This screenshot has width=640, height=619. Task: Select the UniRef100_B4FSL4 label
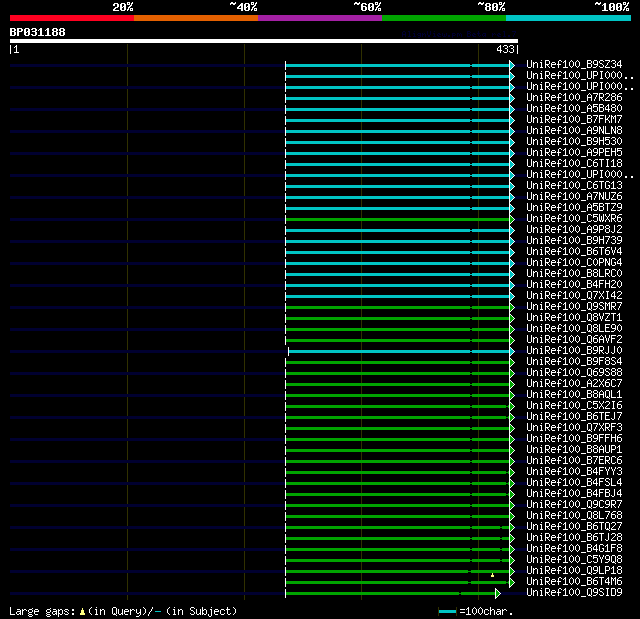tap(574, 483)
